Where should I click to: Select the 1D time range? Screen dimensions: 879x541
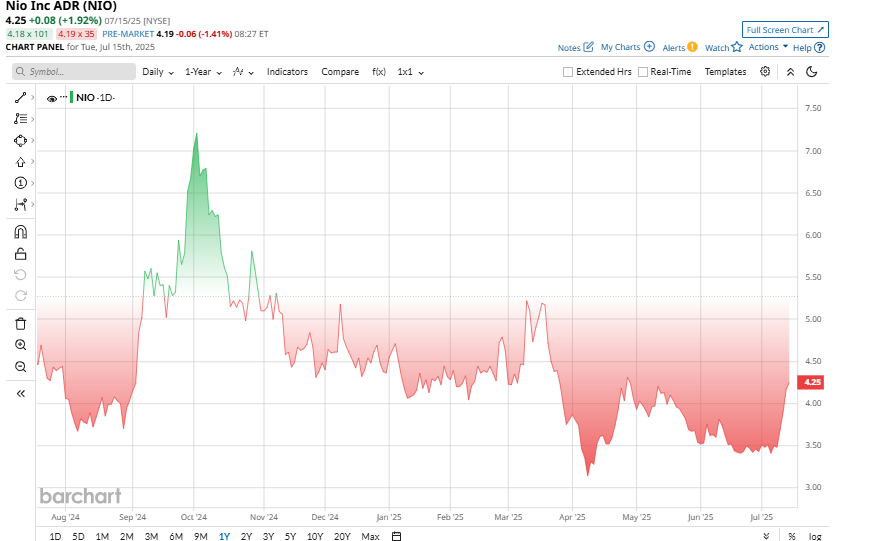pyautogui.click(x=55, y=537)
